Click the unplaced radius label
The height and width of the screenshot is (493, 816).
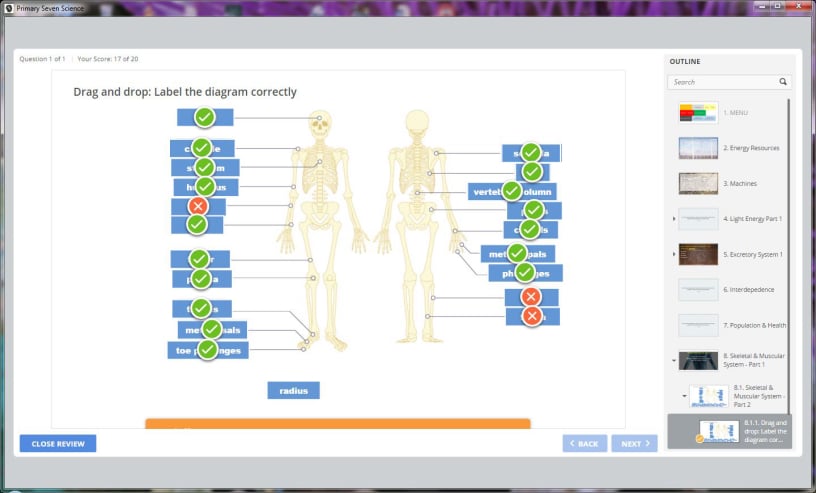293,391
